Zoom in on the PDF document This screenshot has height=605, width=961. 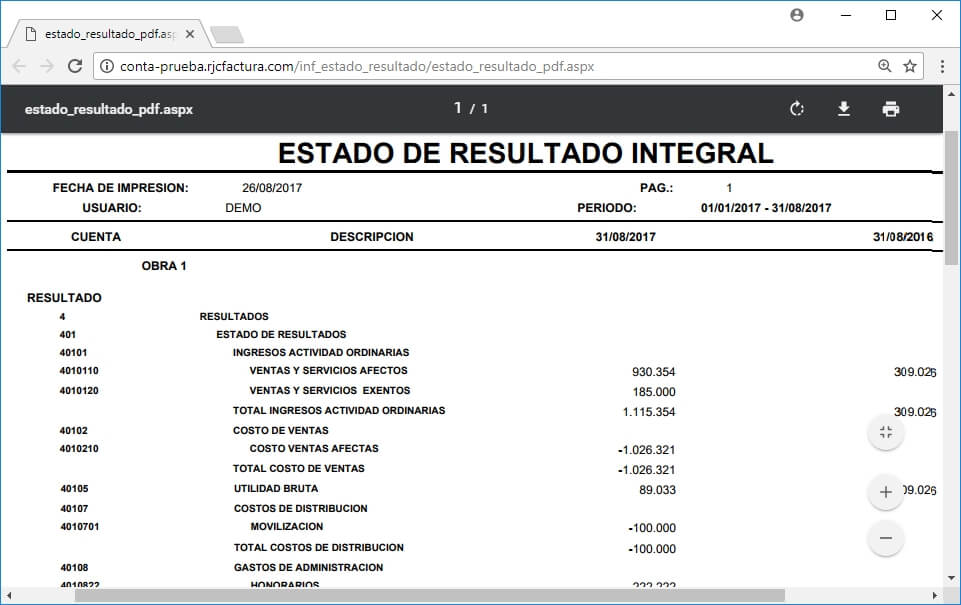[884, 492]
